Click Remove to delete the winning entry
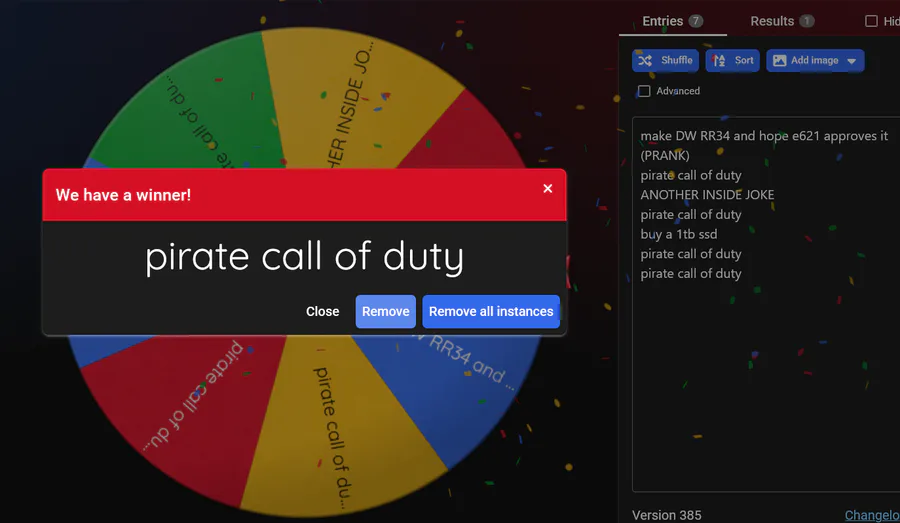The image size is (900, 523). click(386, 311)
